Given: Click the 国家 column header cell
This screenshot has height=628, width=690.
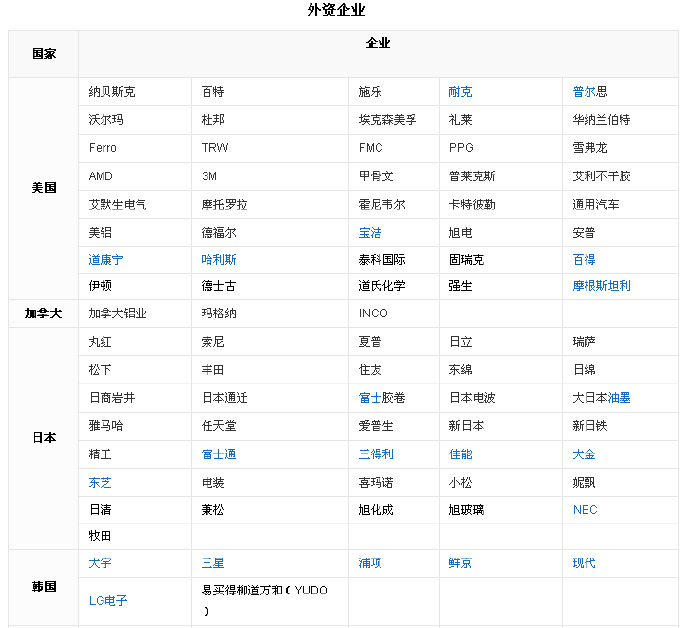Looking at the screenshot, I should pyautogui.click(x=44, y=53).
